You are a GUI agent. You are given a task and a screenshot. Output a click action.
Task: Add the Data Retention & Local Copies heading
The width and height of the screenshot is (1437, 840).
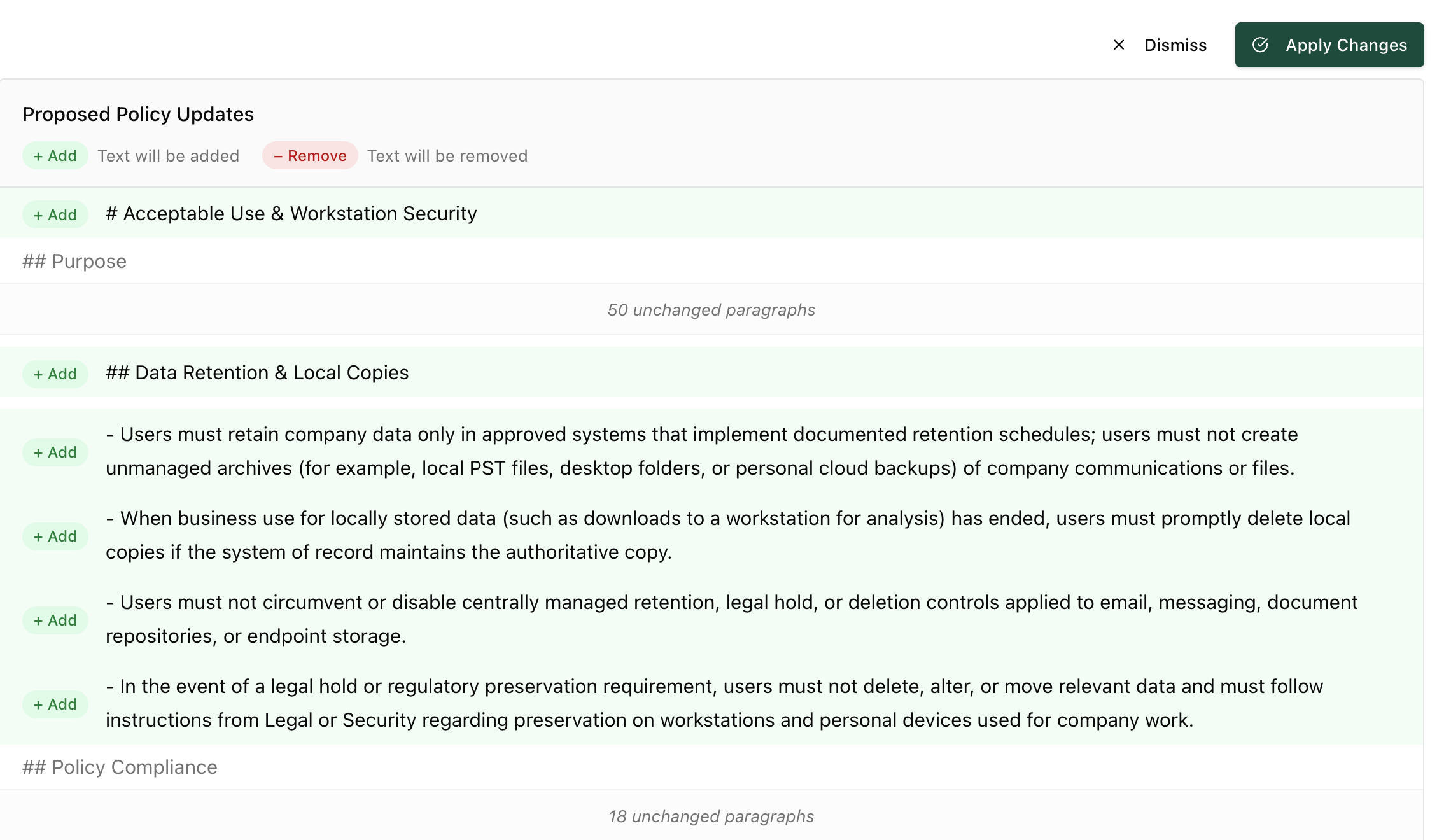tap(55, 374)
